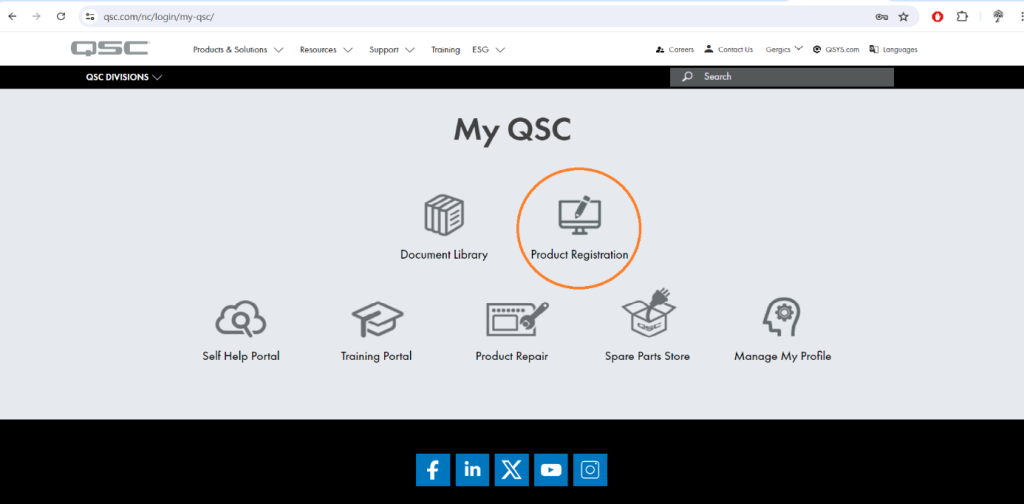This screenshot has height=504, width=1024.
Task: Open the Spare Parts Store box icon
Action: 648,313
